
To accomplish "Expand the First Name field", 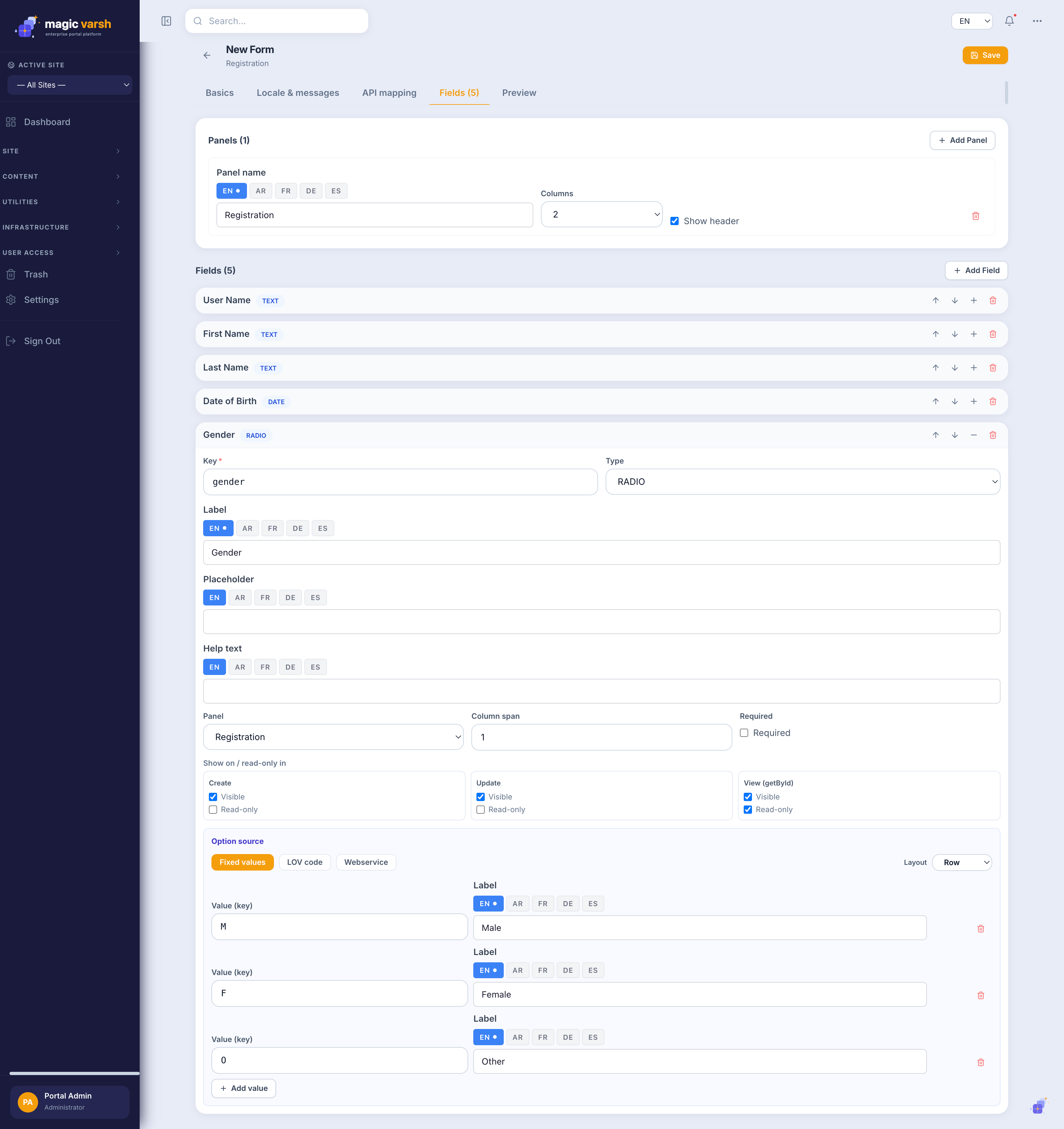I will pos(974,334).
